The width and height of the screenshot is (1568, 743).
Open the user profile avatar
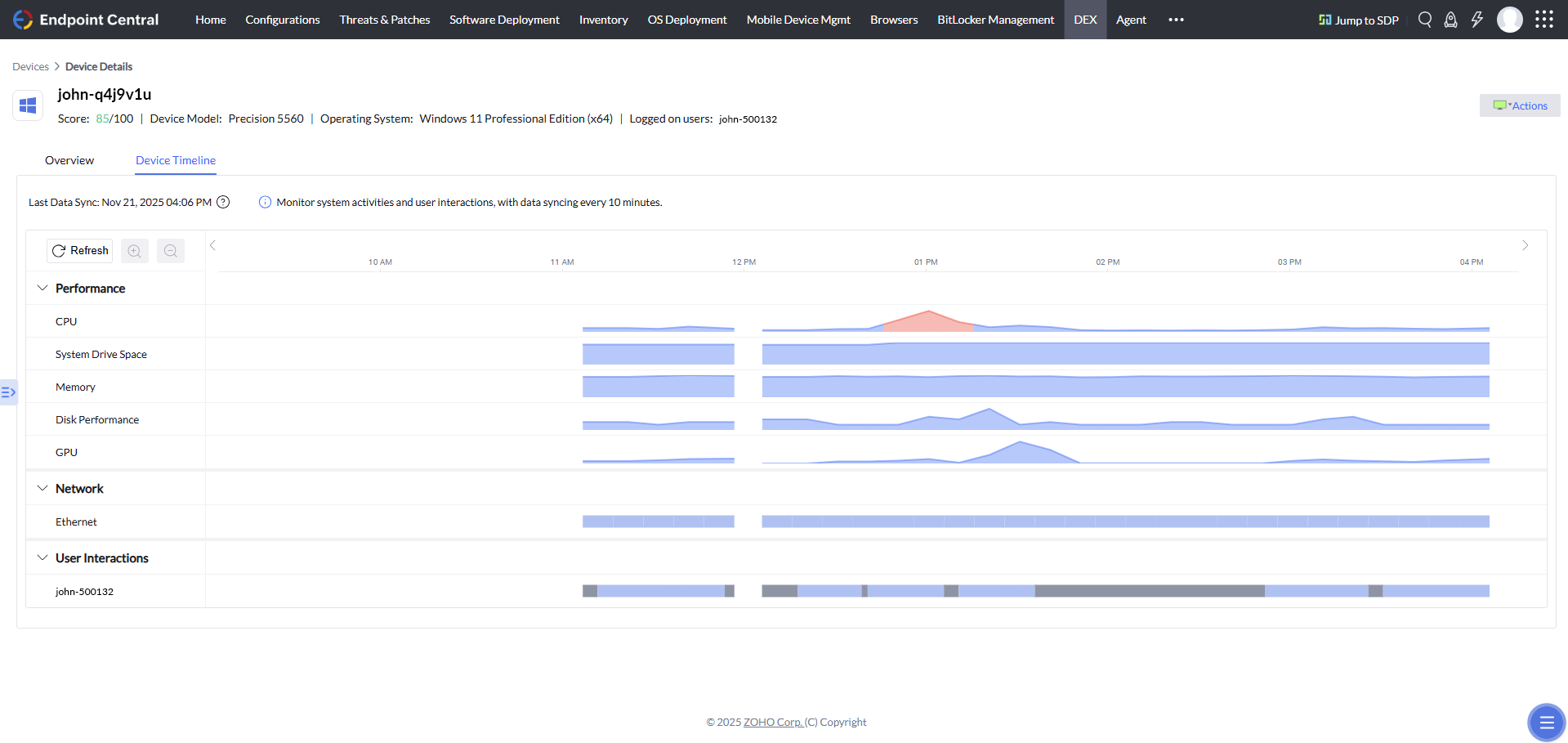(1510, 20)
